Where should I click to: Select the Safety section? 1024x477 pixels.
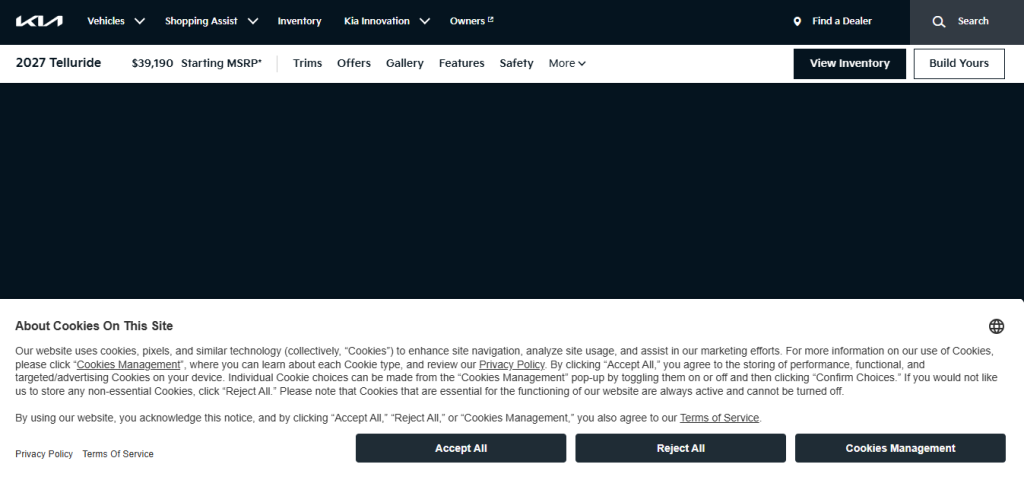coord(516,63)
